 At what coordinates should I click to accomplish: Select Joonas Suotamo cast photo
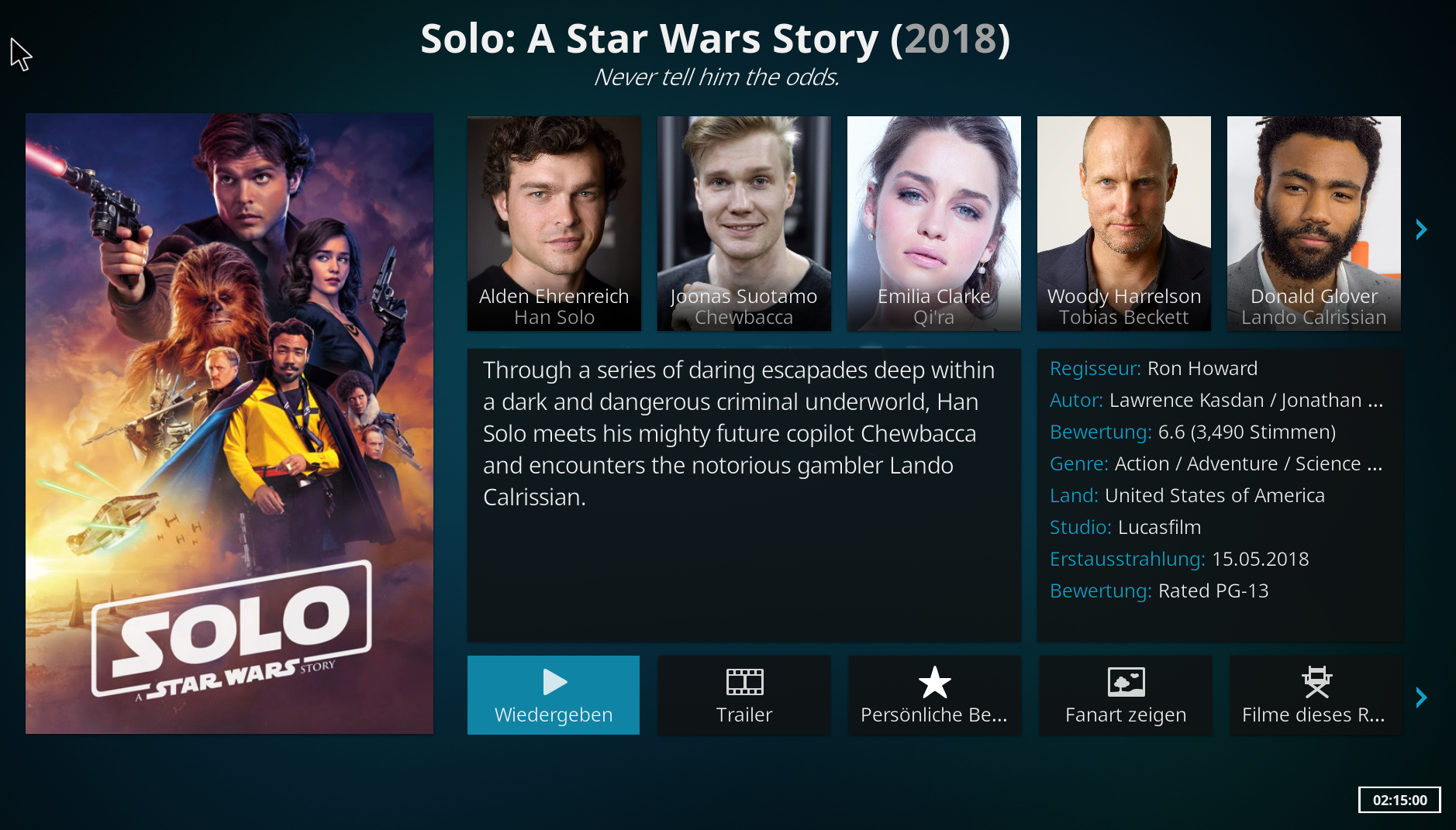point(744,223)
